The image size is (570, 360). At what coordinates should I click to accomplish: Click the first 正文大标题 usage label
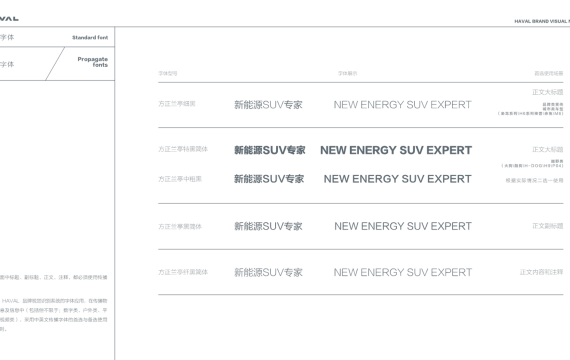pyautogui.click(x=547, y=92)
